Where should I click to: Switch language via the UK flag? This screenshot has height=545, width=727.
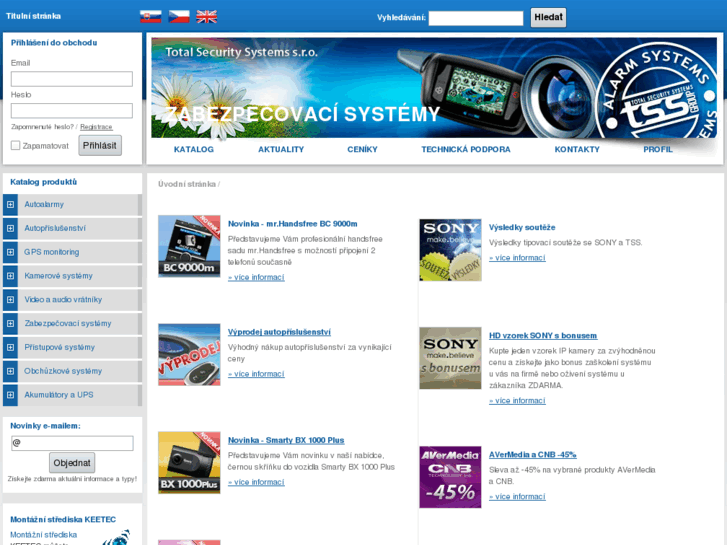coord(207,17)
